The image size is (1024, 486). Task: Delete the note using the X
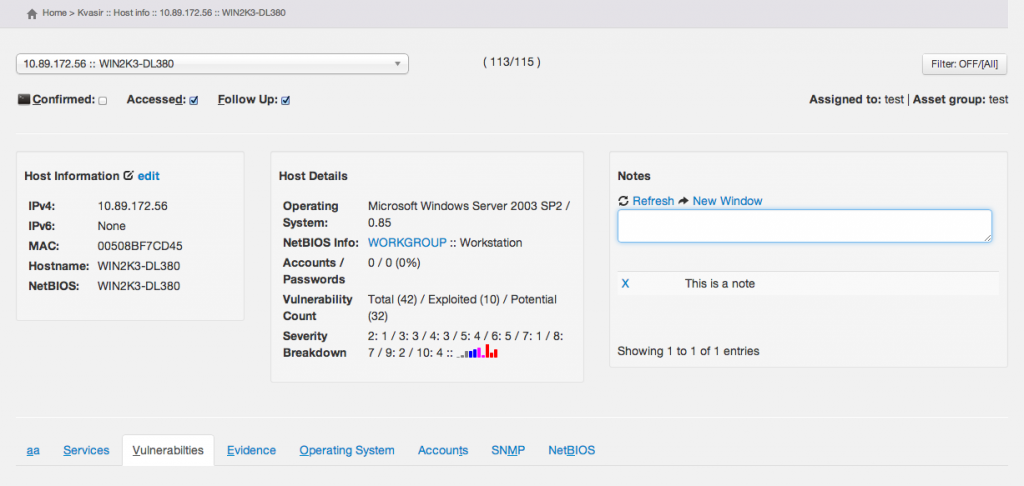coord(626,284)
